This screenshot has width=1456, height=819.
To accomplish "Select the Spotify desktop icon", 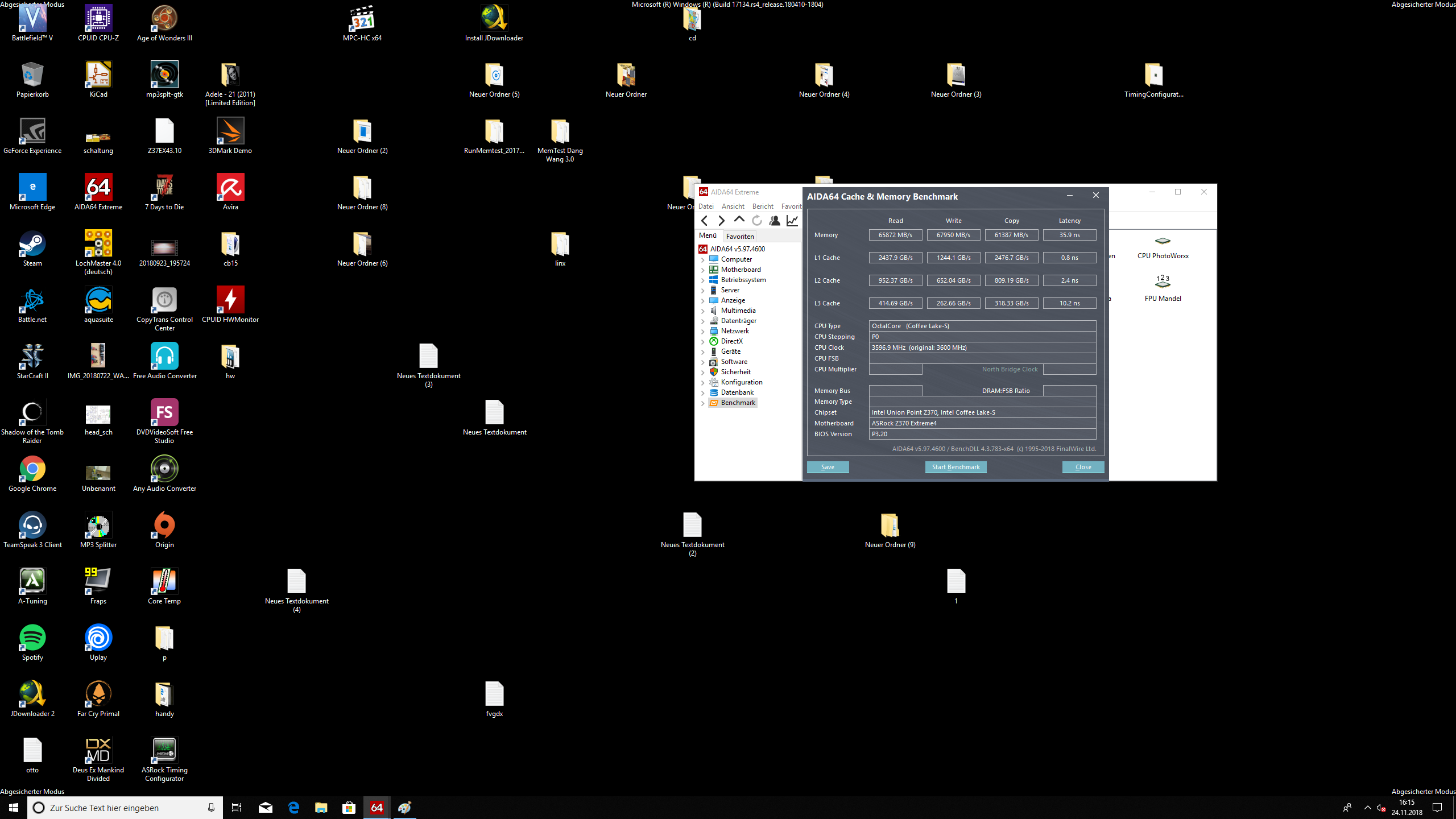I will [32, 643].
